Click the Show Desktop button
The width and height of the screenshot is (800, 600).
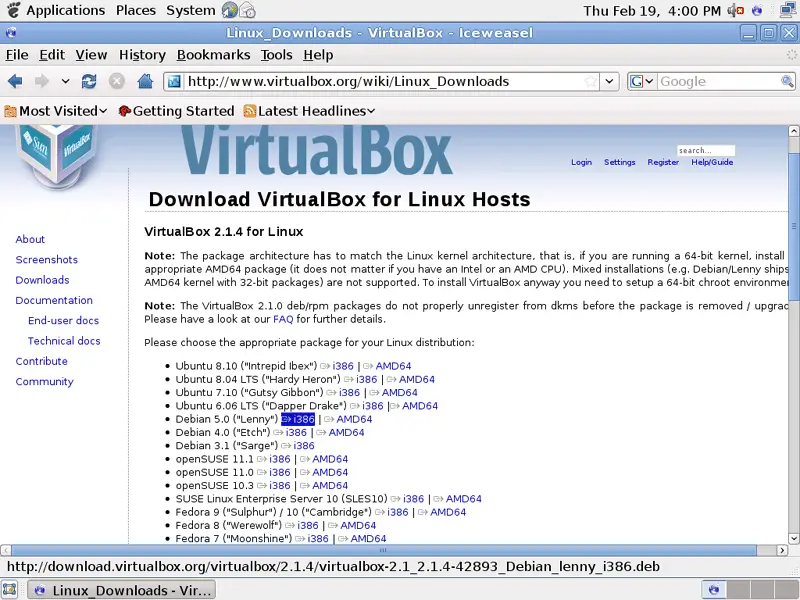click(10, 590)
